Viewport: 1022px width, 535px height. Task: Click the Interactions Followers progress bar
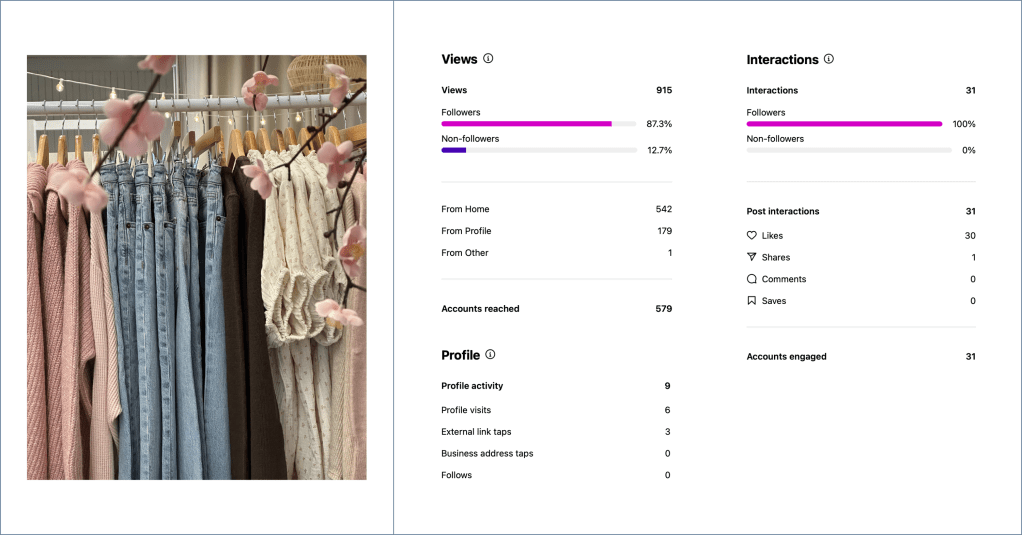click(x=844, y=124)
